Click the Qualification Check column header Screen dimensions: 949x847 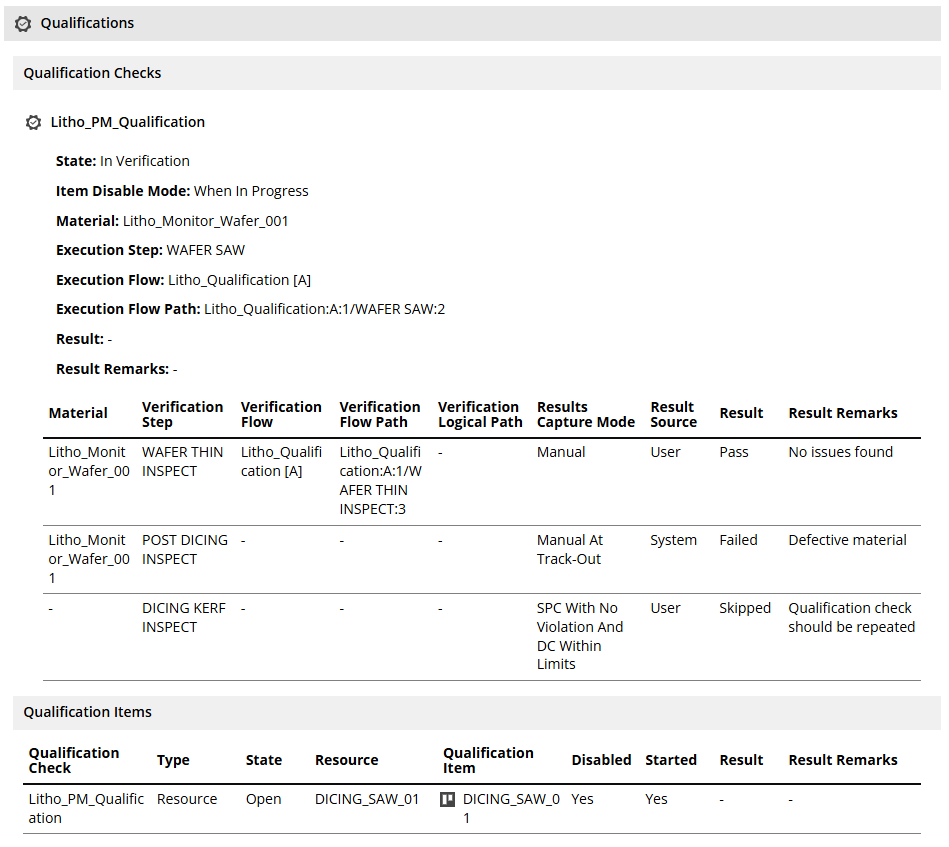[74, 760]
